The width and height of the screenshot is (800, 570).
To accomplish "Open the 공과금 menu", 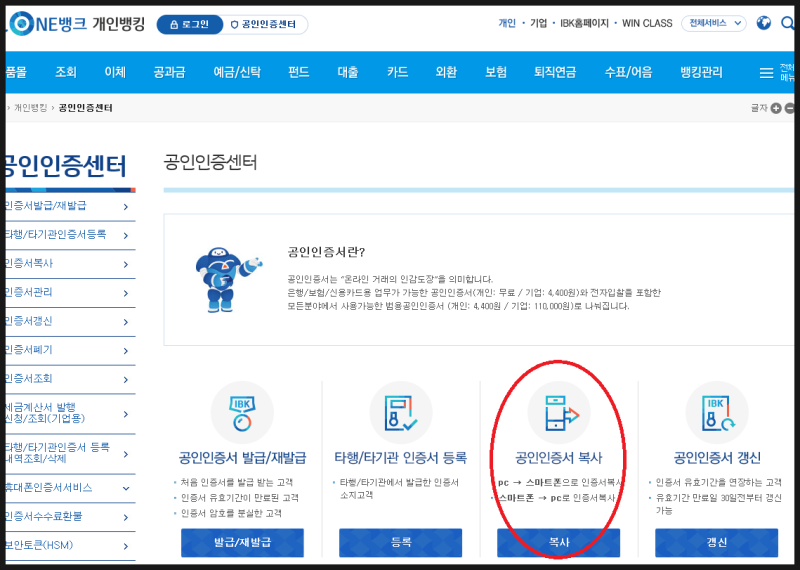I will [169, 72].
